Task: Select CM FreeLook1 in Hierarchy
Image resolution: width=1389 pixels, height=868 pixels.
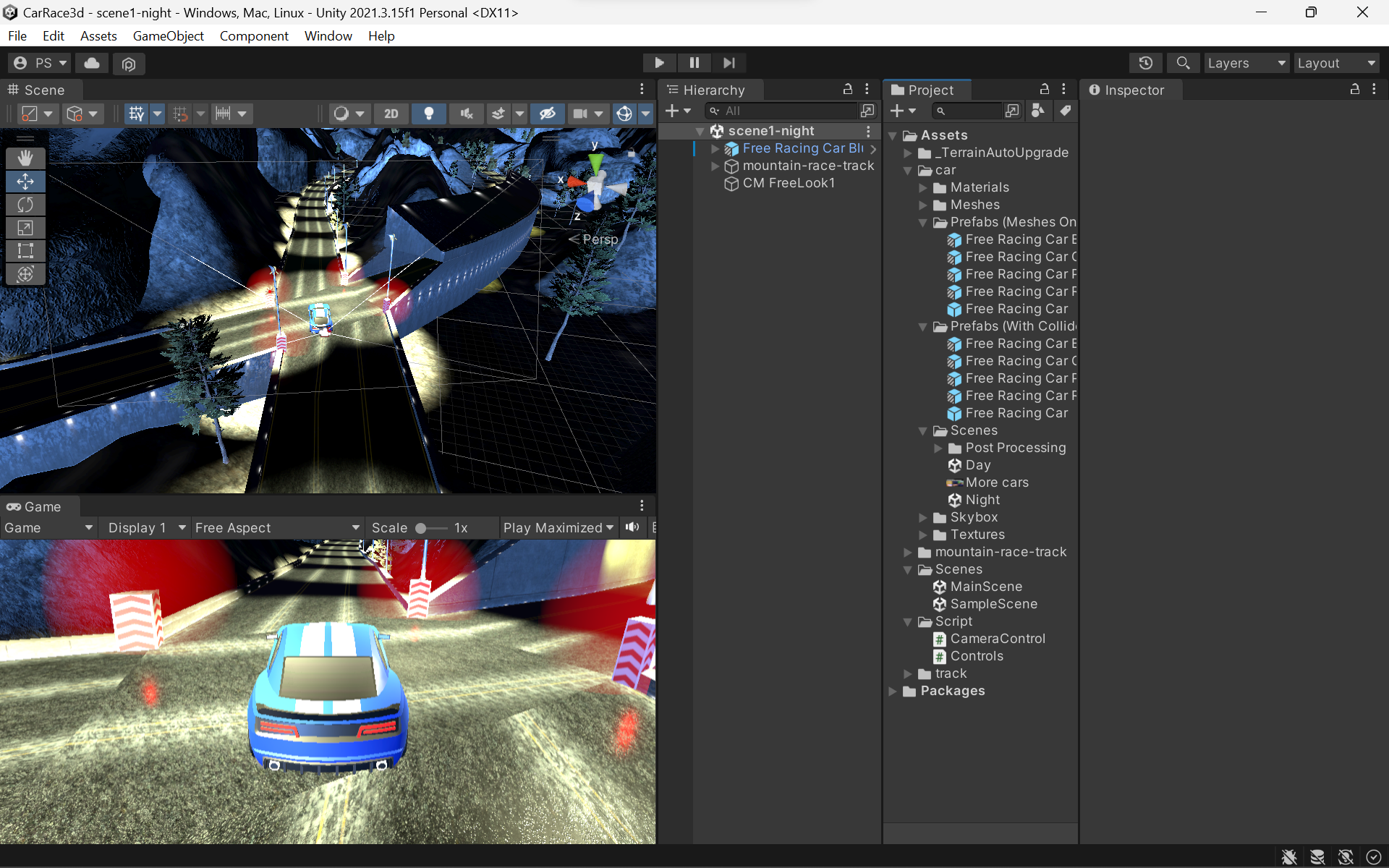Action: pyautogui.click(x=788, y=183)
